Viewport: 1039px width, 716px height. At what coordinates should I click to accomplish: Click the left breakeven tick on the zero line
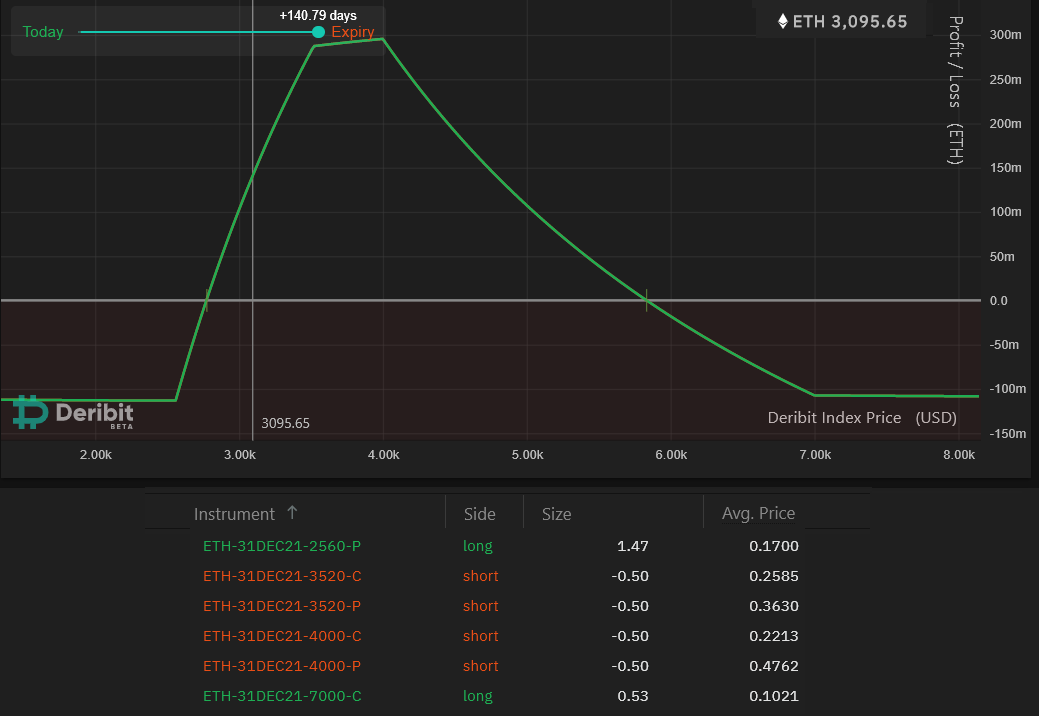(x=207, y=300)
